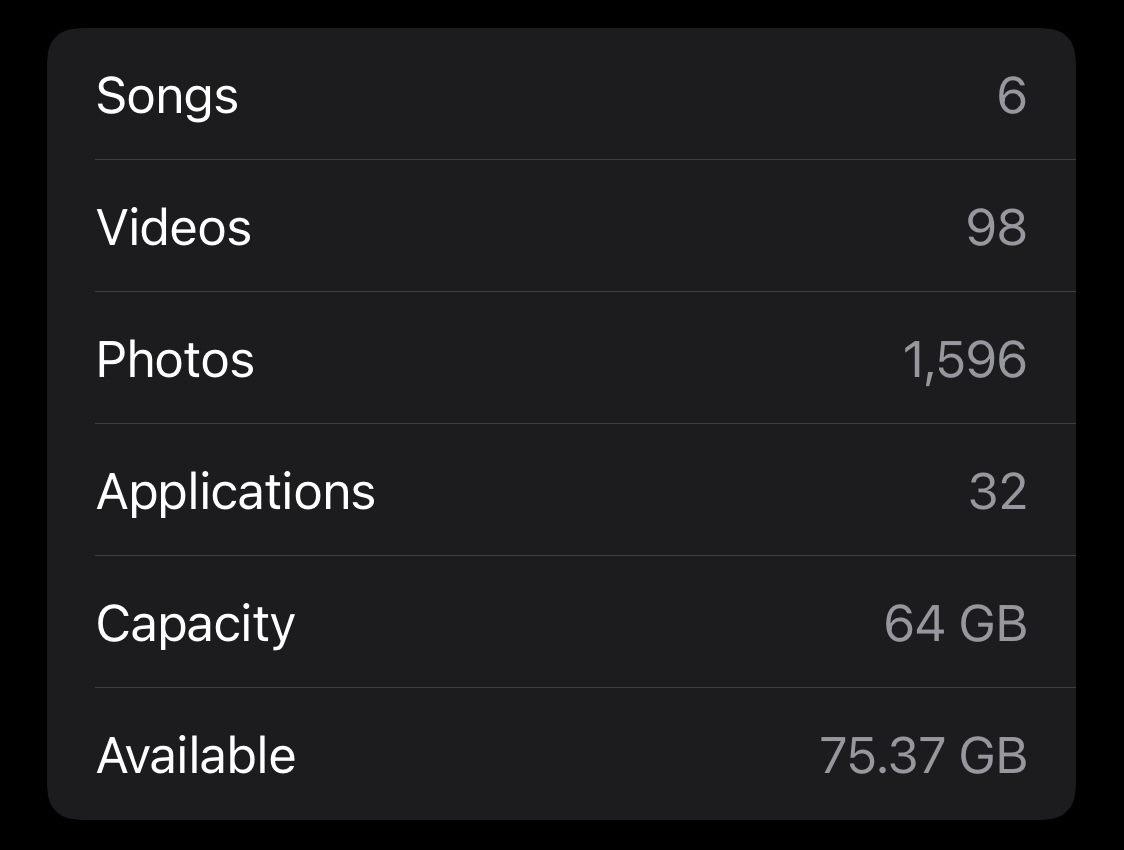The height and width of the screenshot is (850, 1124).
Task: Select the Videos row in the list
Action: 560,228
